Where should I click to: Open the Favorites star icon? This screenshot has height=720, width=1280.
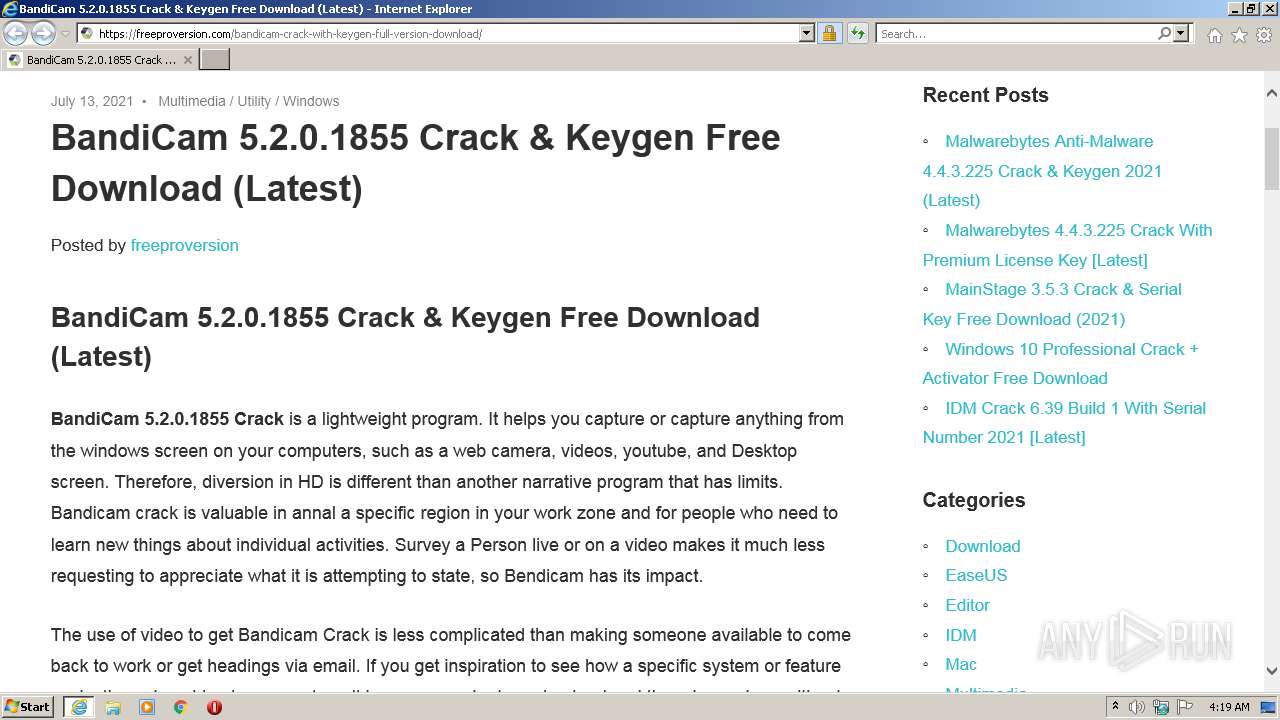[x=1239, y=35]
